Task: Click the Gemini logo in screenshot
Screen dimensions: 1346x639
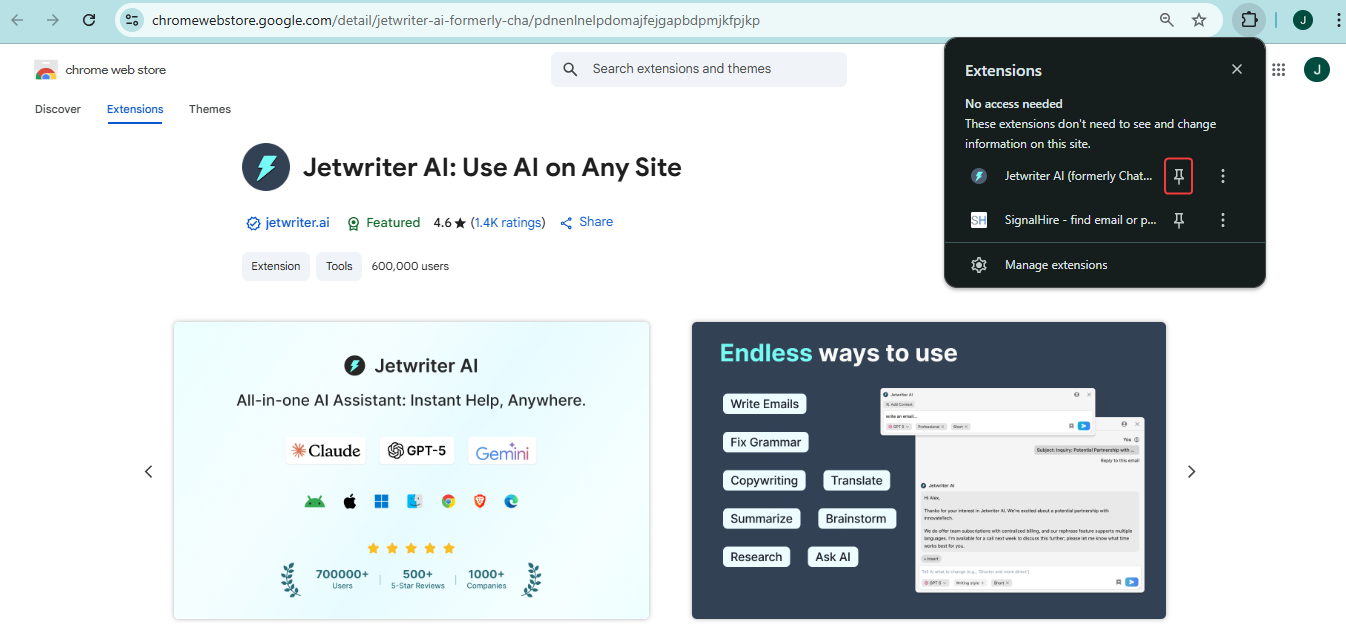Action: 502,451
